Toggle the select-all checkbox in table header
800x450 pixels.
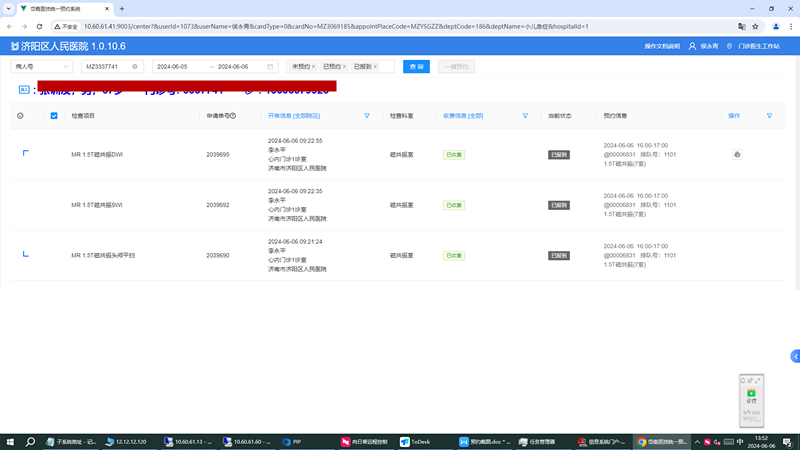54,116
